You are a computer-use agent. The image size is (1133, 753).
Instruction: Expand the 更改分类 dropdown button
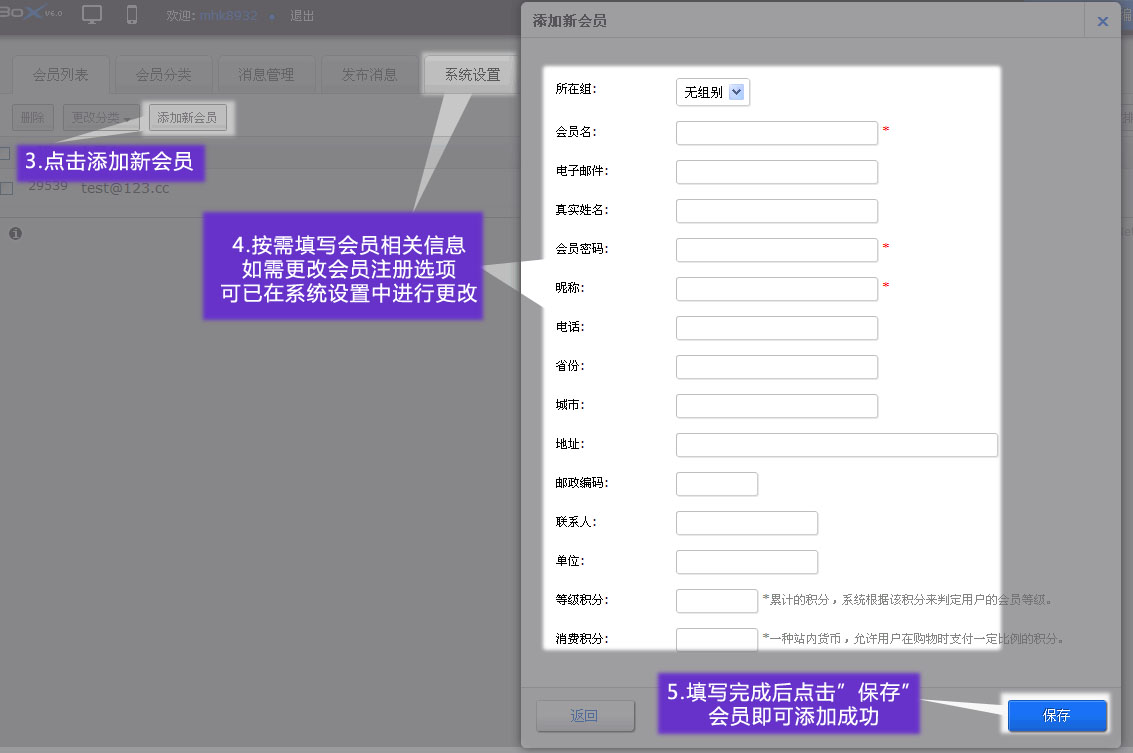(101, 118)
